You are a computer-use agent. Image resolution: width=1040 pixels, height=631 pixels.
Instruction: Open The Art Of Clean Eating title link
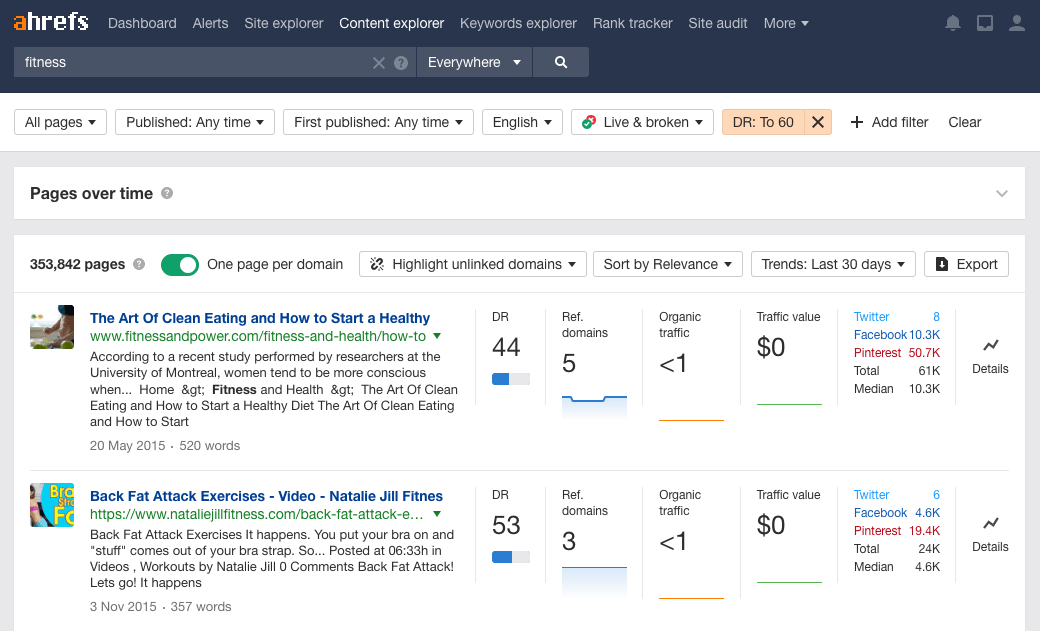tap(260, 318)
